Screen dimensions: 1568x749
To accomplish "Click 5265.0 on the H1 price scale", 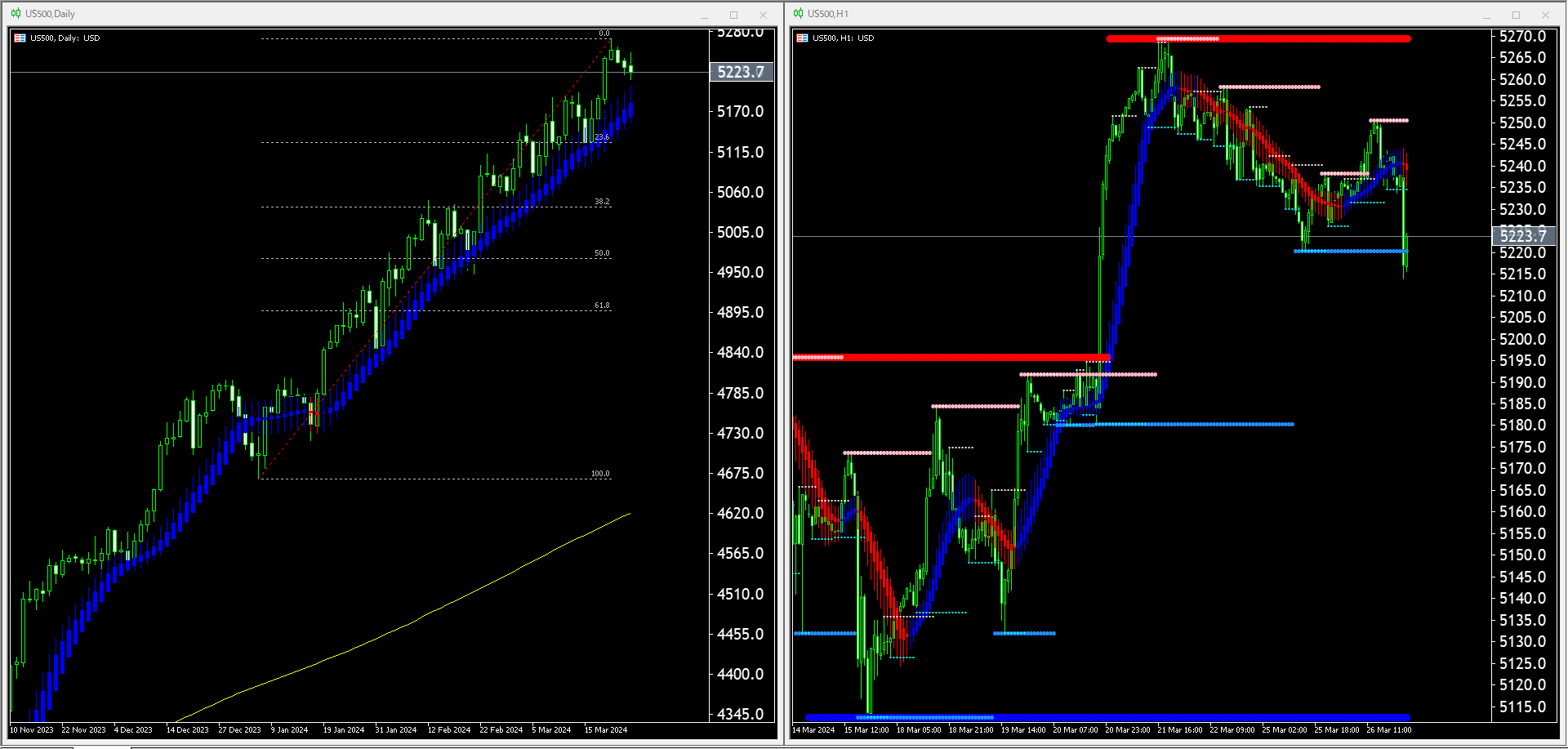I will tap(1523, 57).
